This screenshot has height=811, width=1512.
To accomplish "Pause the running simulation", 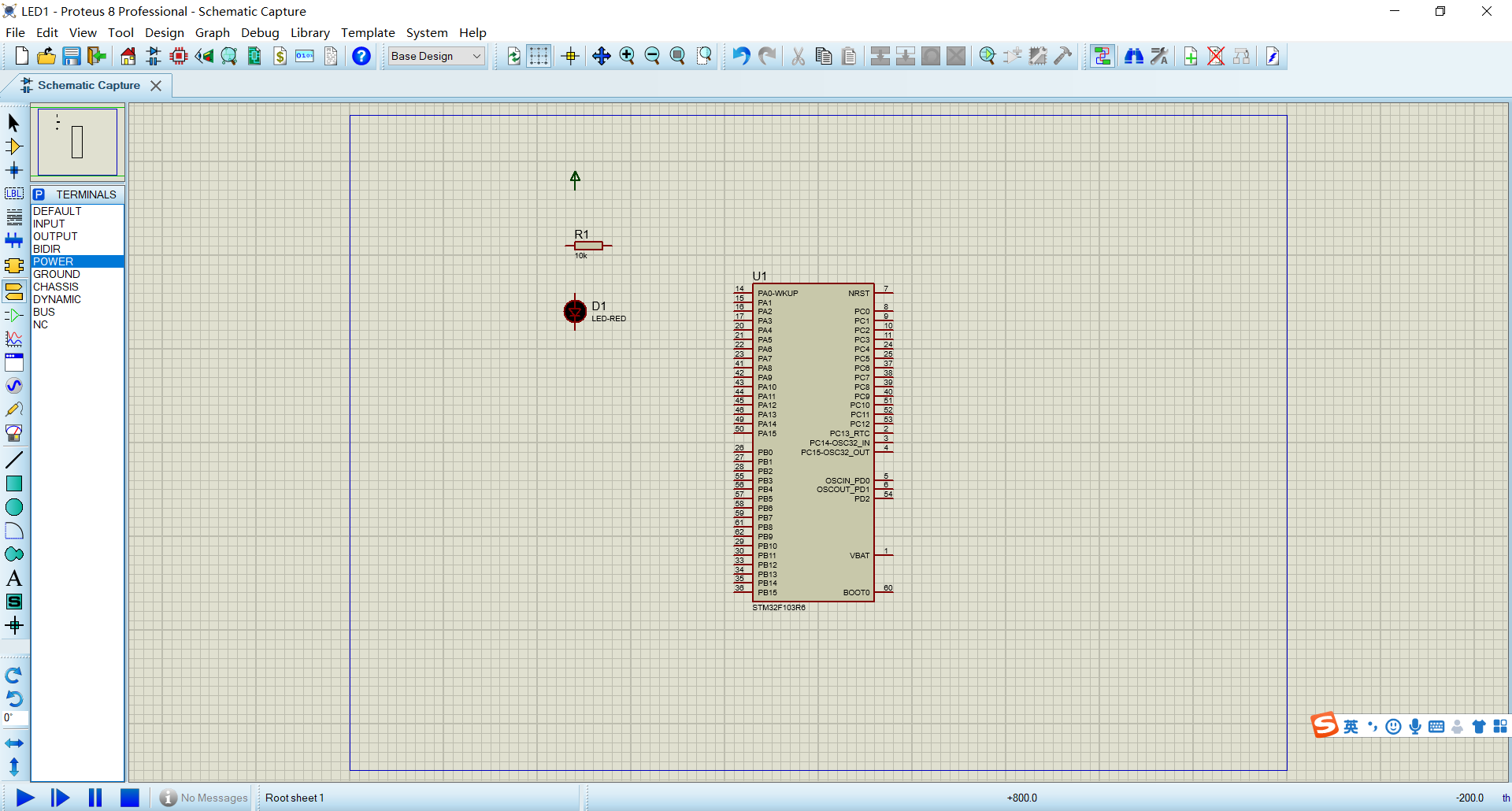I will (x=94, y=798).
